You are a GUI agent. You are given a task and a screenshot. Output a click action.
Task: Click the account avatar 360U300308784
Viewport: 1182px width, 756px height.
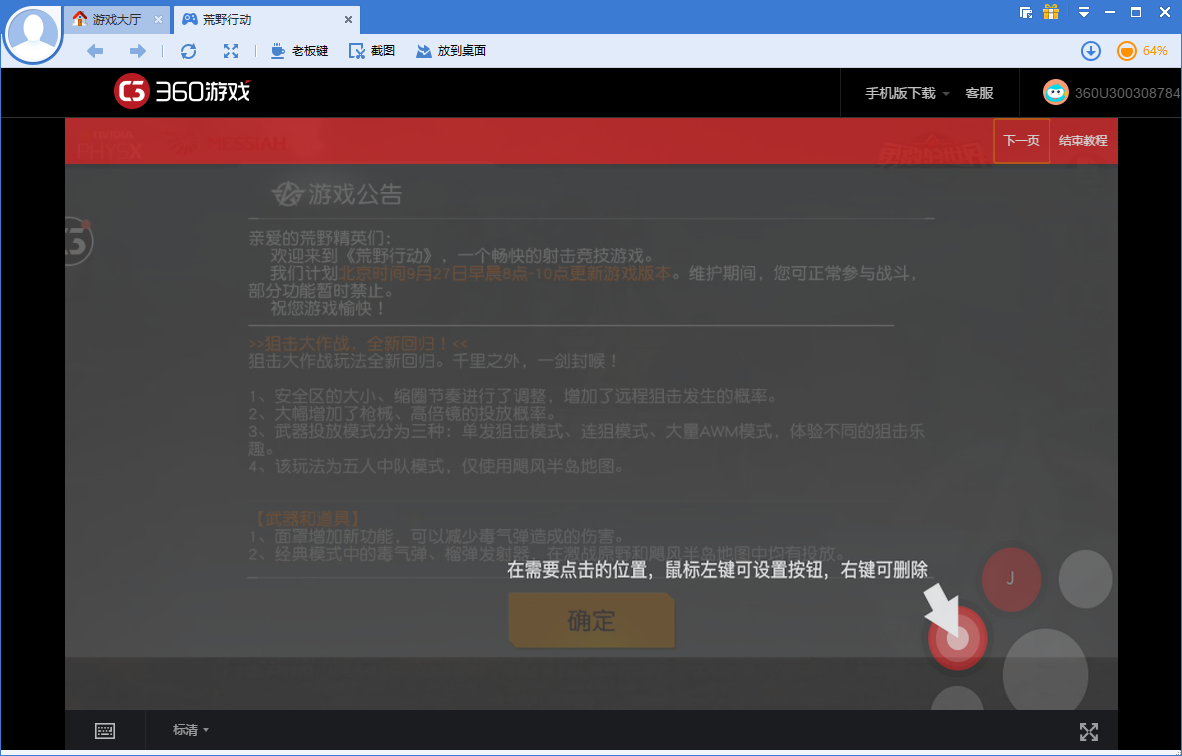tap(1055, 92)
